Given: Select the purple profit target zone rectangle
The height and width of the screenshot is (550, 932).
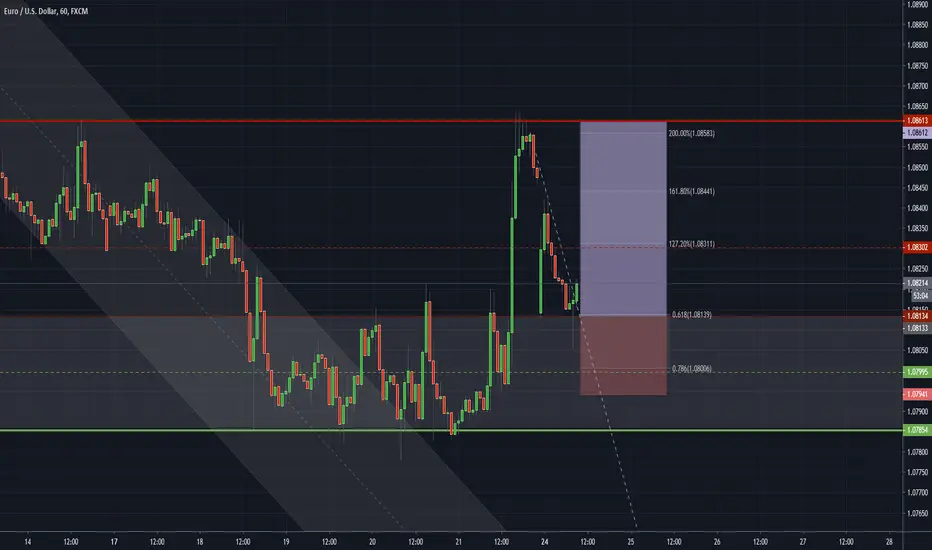Looking at the screenshot, I should (623, 218).
